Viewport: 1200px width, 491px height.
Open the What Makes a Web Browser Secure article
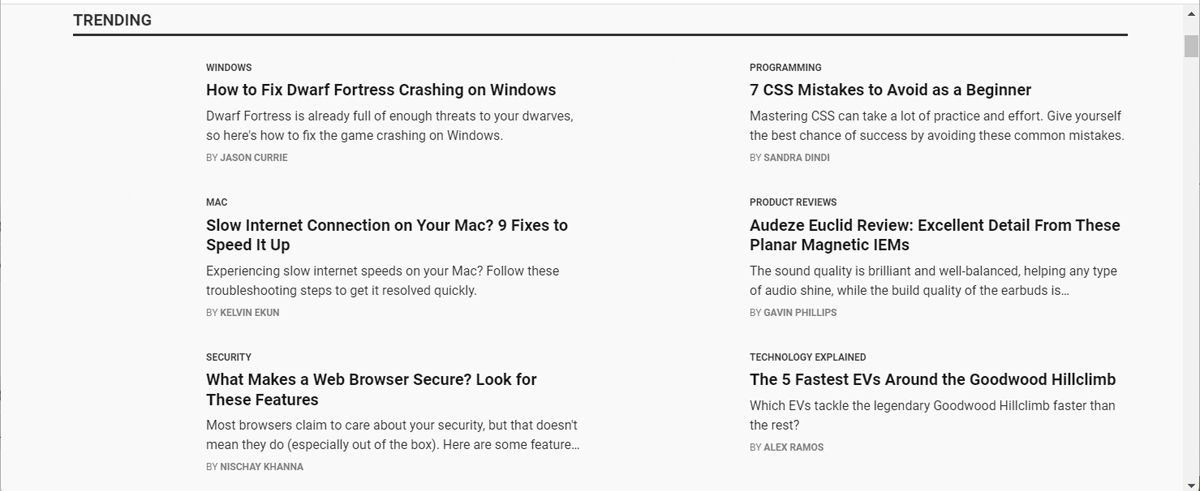pyautogui.click(x=371, y=389)
